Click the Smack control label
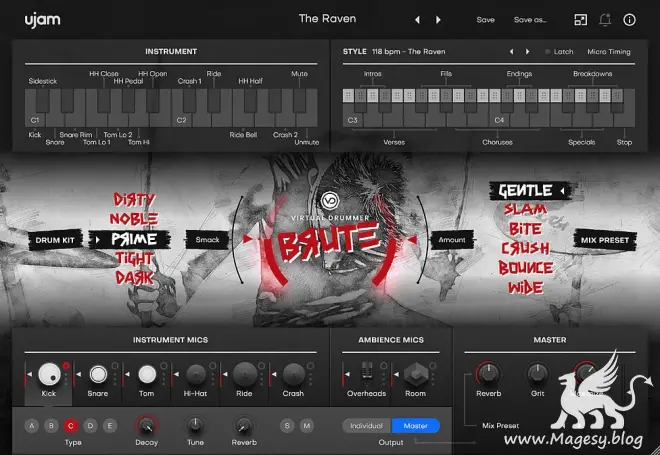 (207, 240)
